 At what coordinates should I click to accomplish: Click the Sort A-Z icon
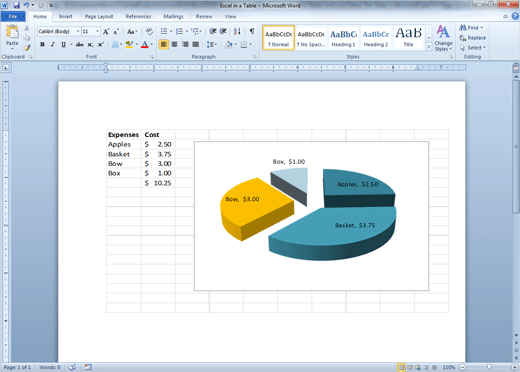(x=237, y=31)
